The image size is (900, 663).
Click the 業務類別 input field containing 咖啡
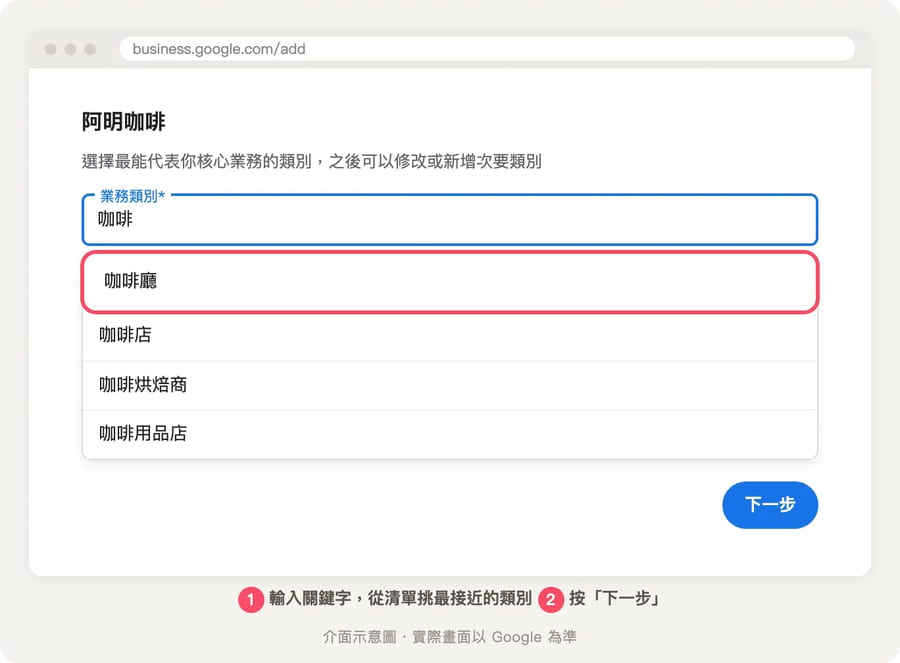pyautogui.click(x=449, y=220)
